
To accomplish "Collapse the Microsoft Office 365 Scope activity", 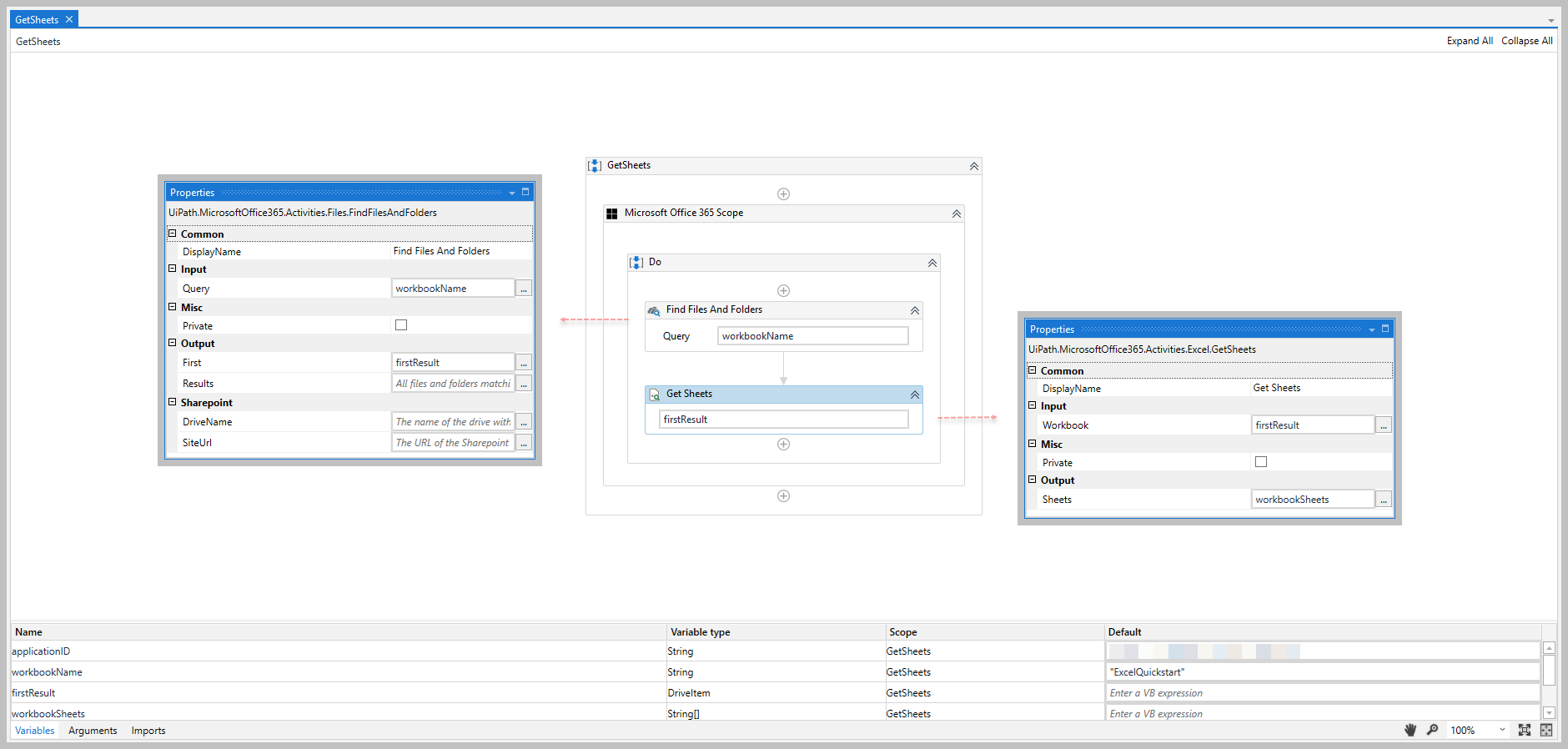I will point(957,214).
